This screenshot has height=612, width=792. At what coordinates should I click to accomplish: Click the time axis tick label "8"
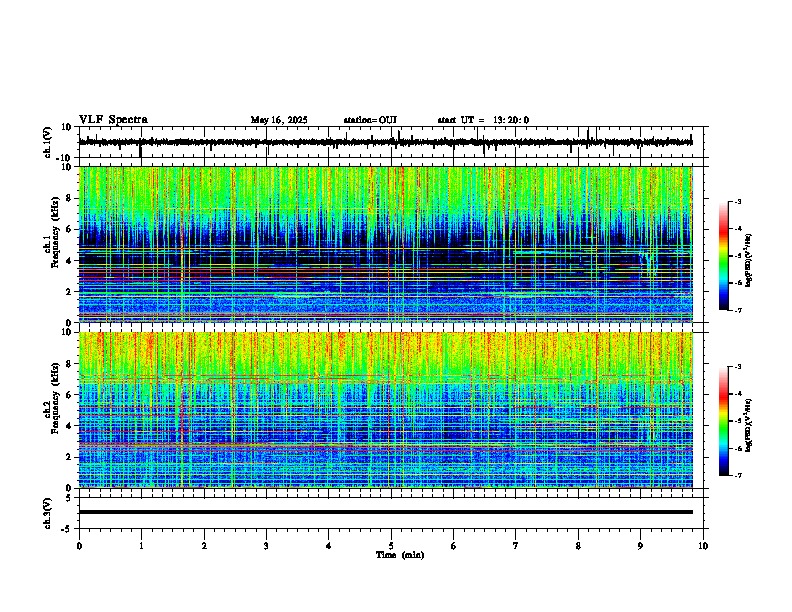(x=578, y=546)
